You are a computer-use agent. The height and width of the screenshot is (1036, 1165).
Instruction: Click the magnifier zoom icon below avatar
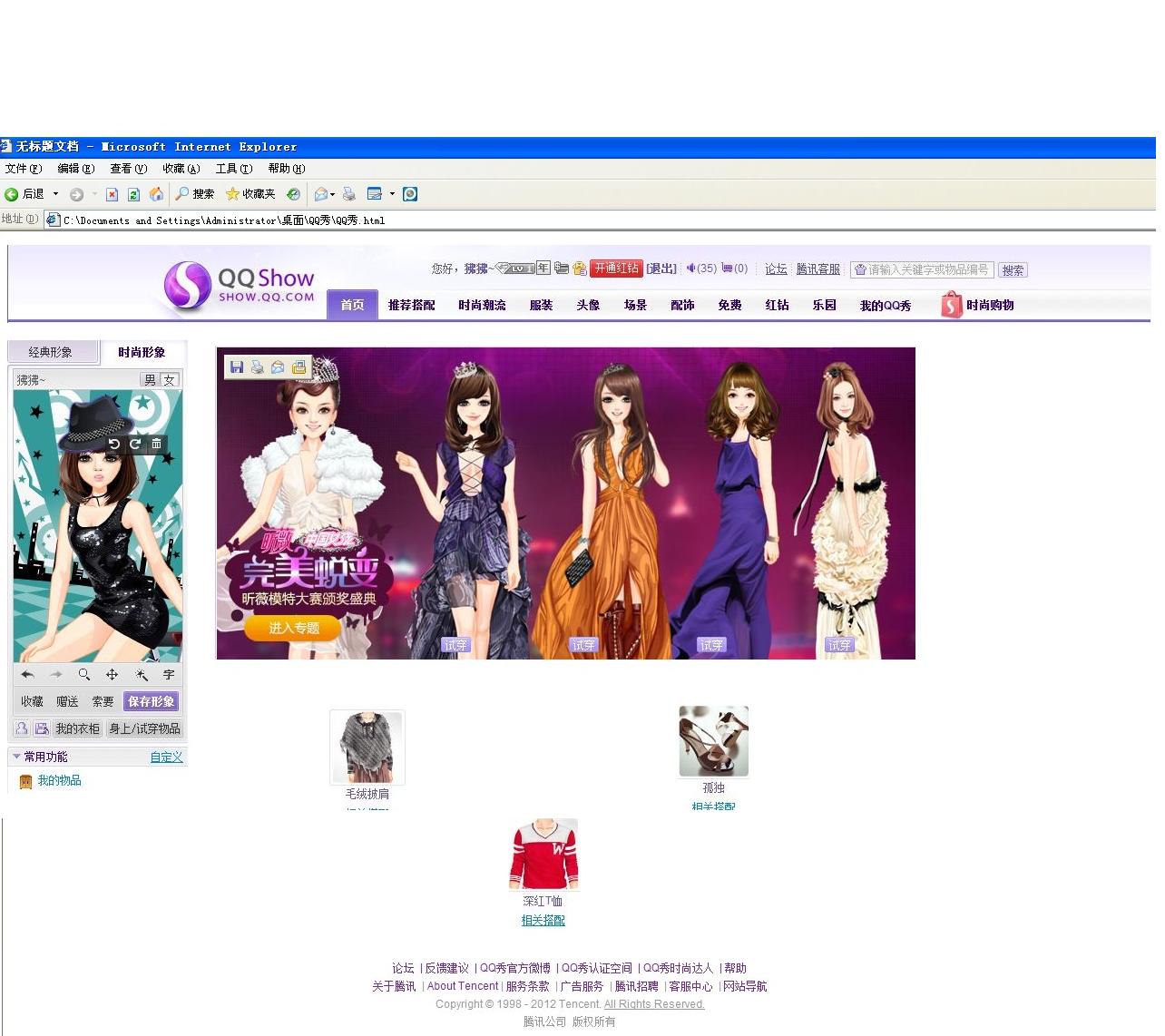point(83,674)
